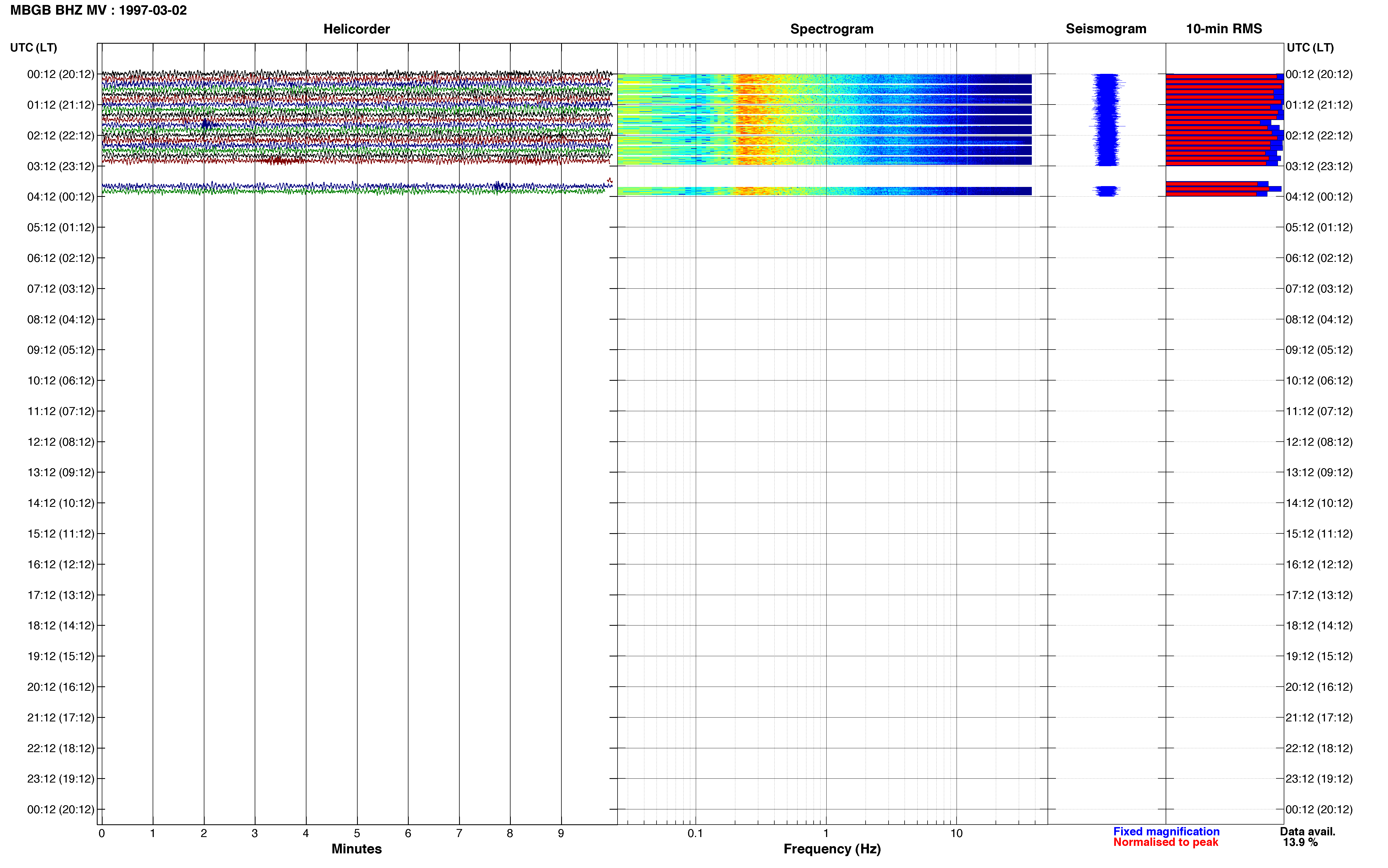Screen dimensions: 1388x868
Task: Click the minute tick label '0'
Action: click(101, 833)
